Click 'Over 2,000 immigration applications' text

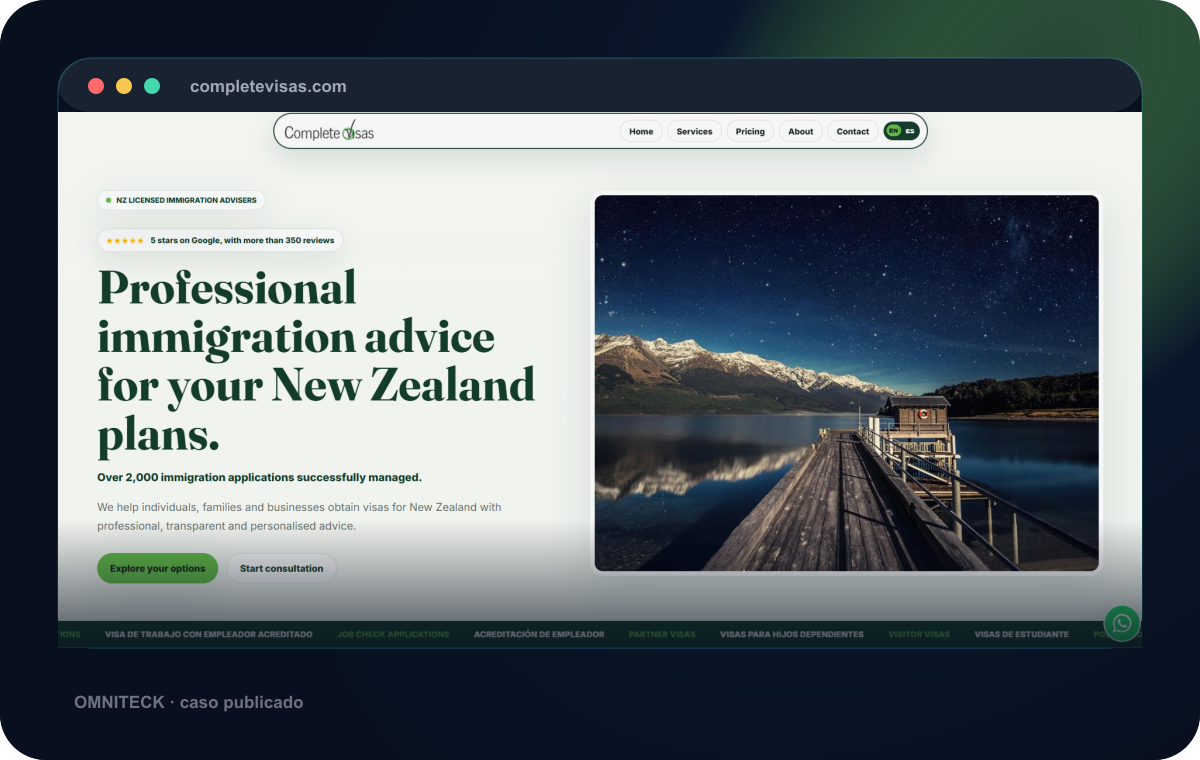pyautogui.click(x=259, y=477)
